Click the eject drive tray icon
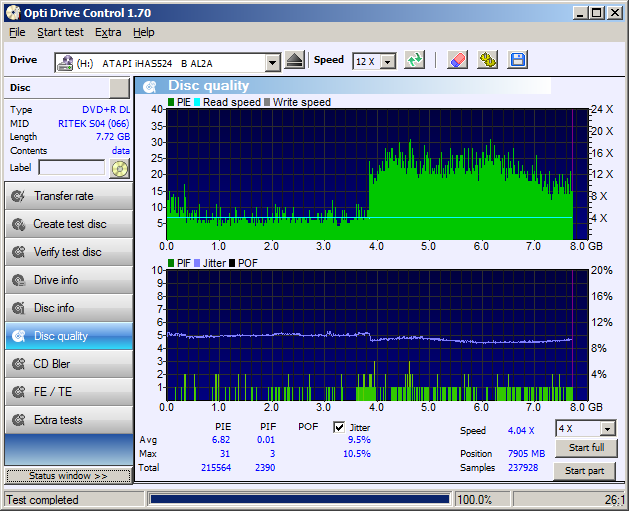Screen dimensions: 629x511 click(295, 61)
